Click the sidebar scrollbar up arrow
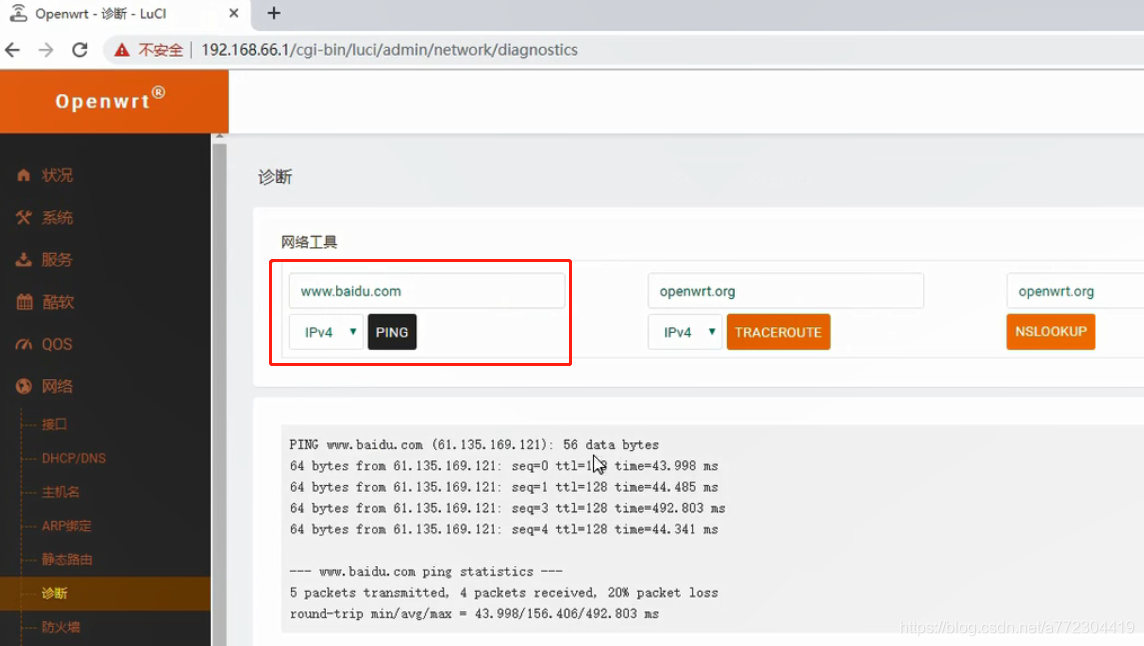The image size is (1144, 646). [x=219, y=136]
